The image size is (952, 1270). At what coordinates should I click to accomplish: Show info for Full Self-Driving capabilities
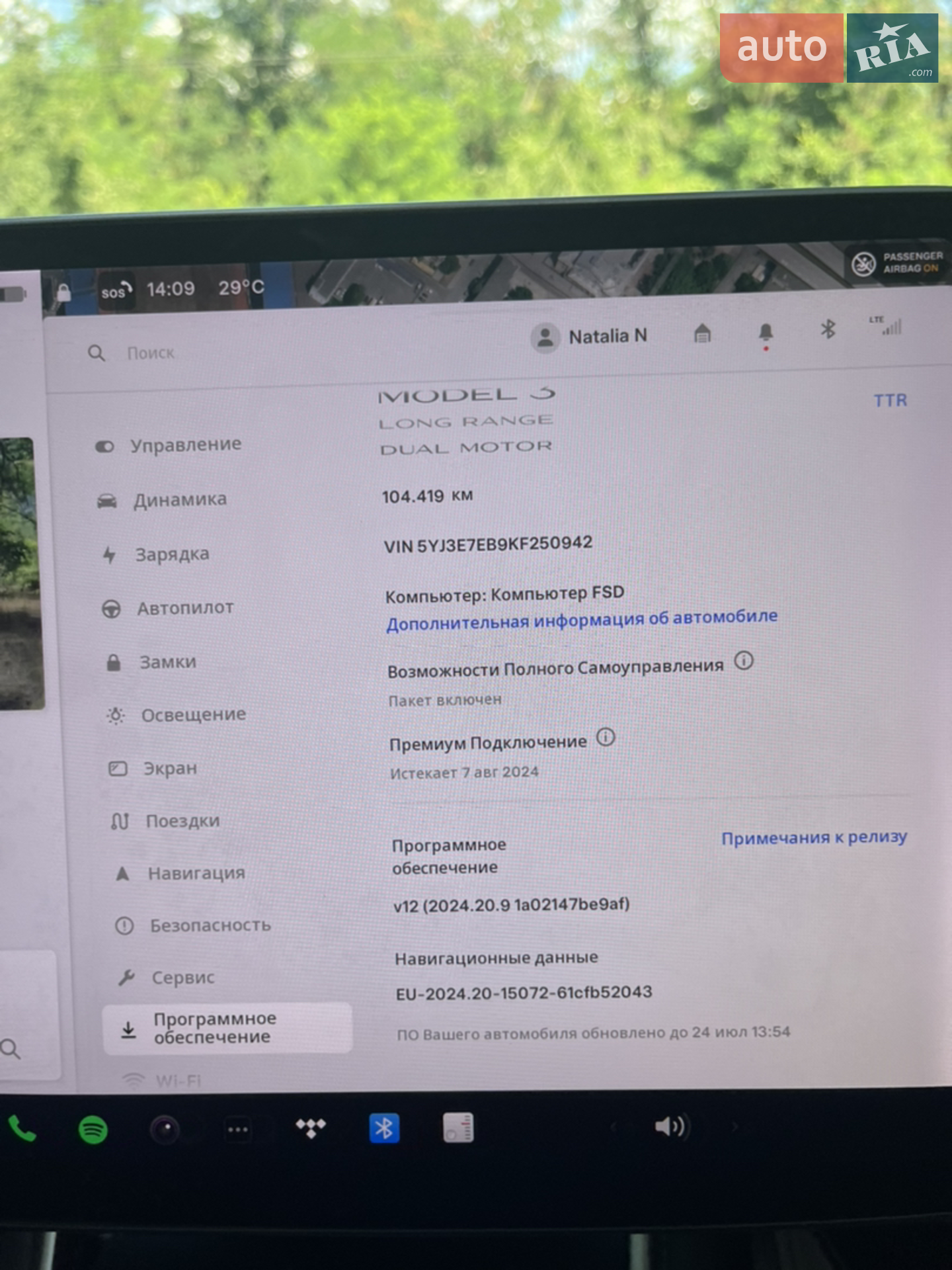tap(744, 661)
